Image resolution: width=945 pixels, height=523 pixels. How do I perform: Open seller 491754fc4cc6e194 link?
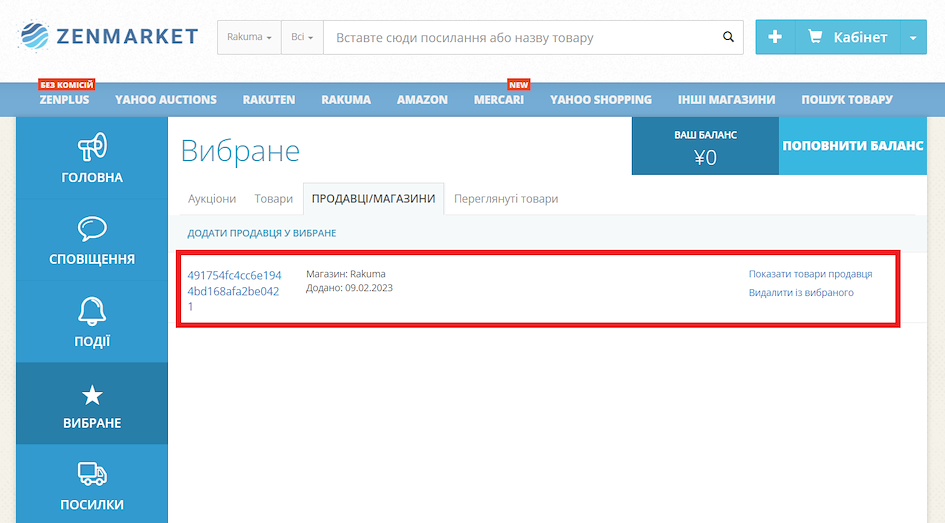[234, 290]
